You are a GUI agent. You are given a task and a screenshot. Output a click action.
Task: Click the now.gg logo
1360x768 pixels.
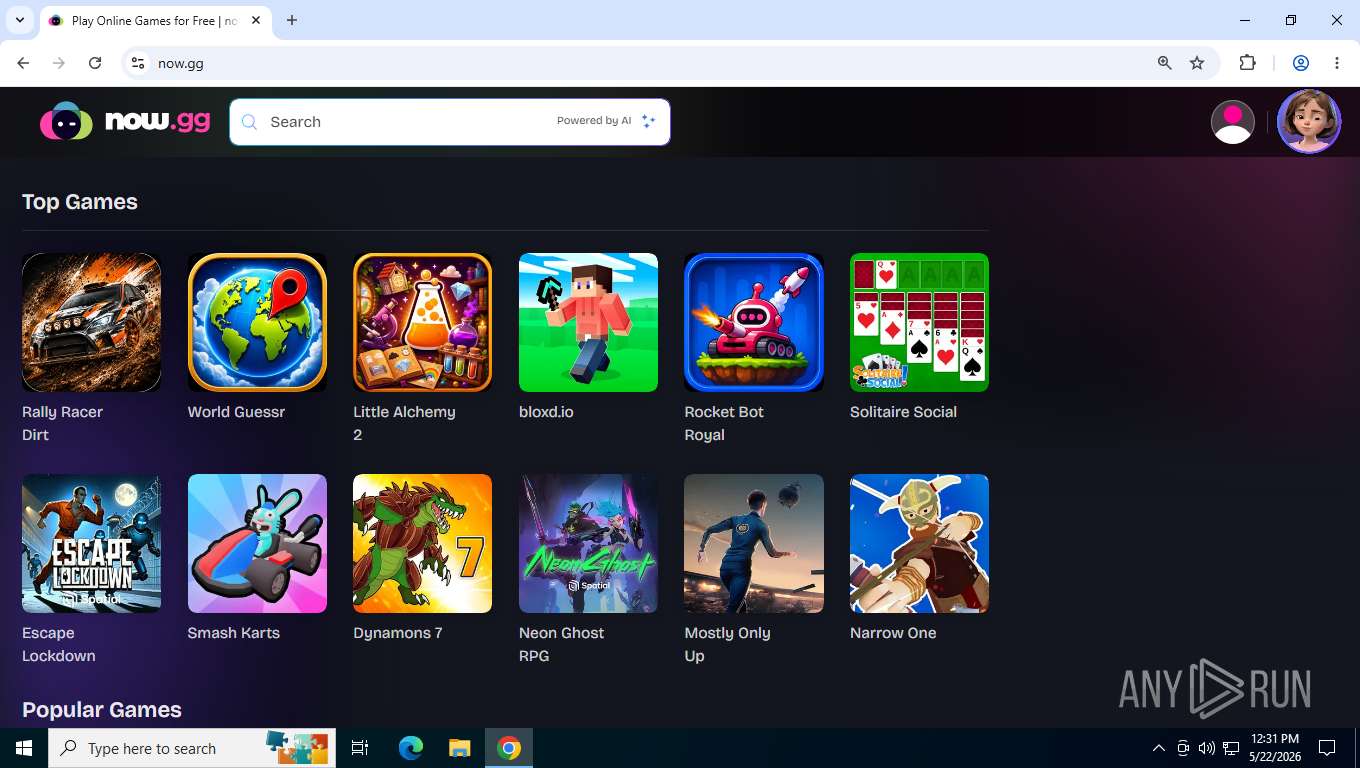coord(125,121)
